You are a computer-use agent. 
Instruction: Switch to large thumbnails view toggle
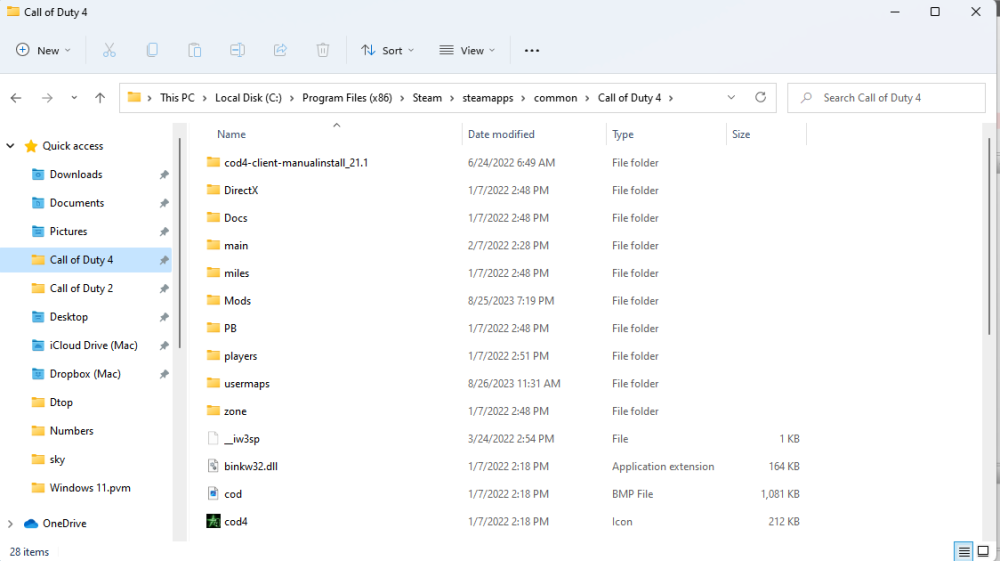[983, 552]
